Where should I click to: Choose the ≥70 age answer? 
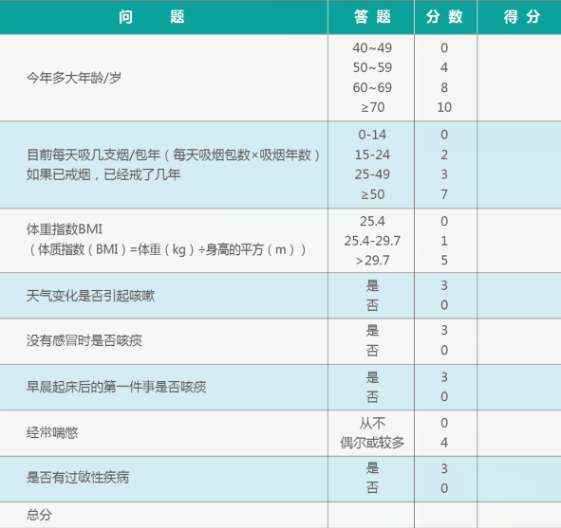tap(372, 107)
